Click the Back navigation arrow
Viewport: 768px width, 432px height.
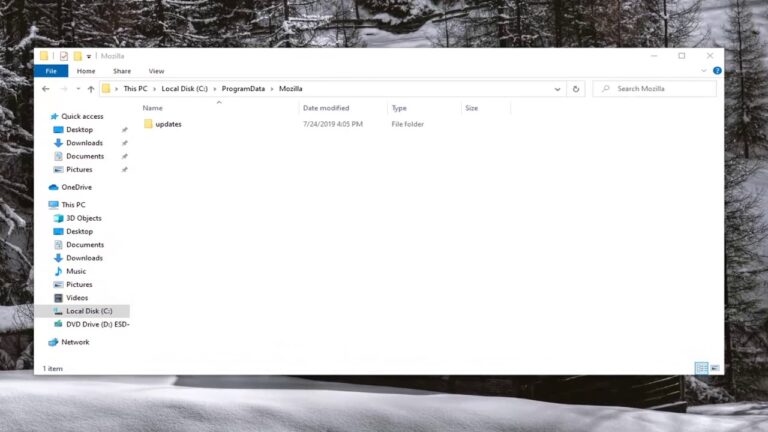pyautogui.click(x=45, y=89)
